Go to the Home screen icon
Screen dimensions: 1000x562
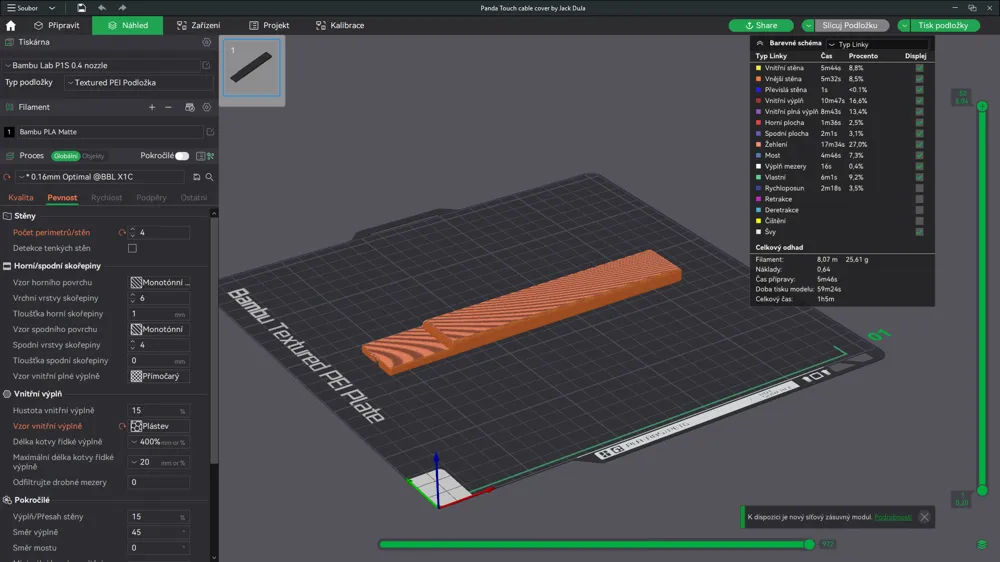click(x=11, y=25)
